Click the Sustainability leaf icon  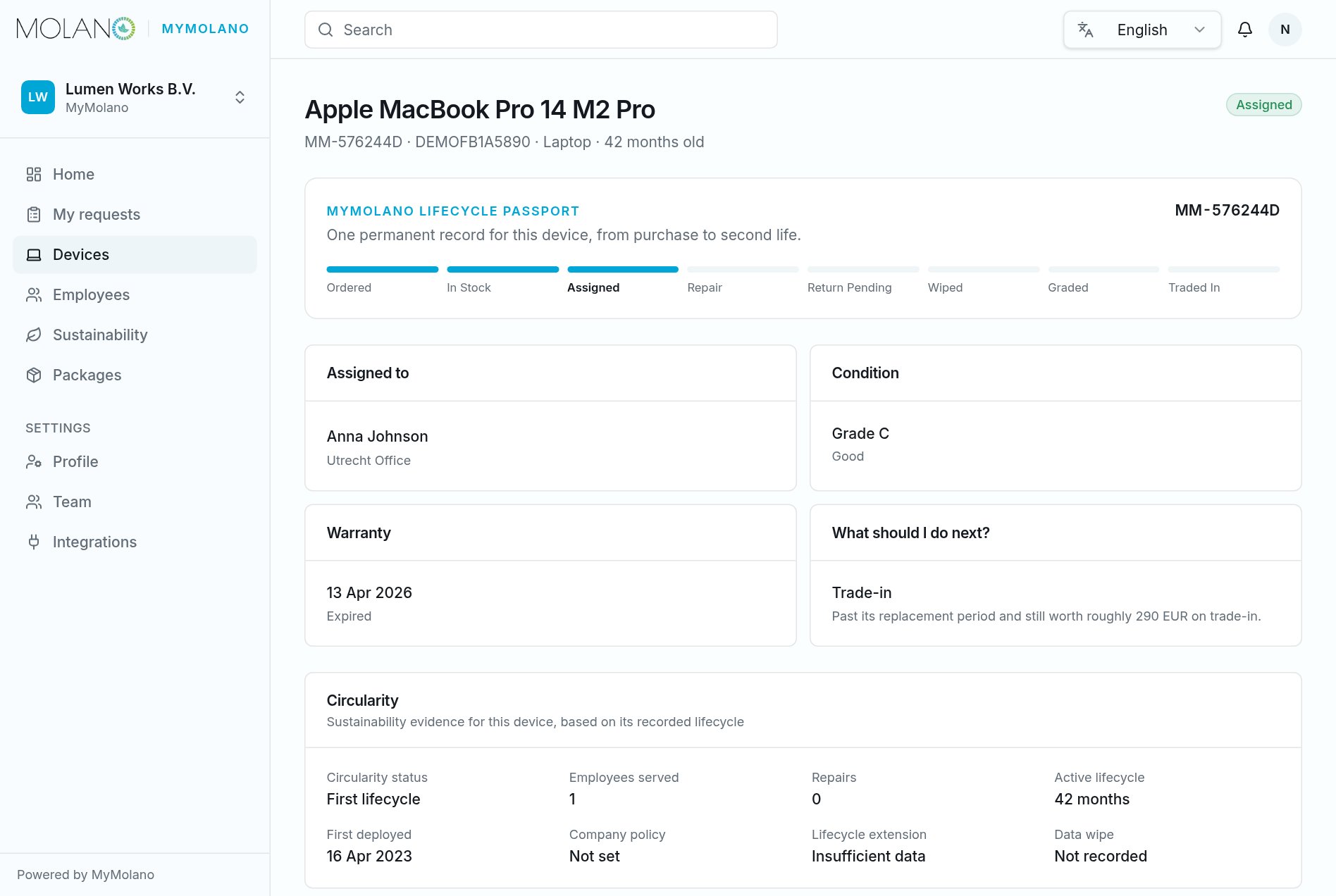[x=34, y=335]
